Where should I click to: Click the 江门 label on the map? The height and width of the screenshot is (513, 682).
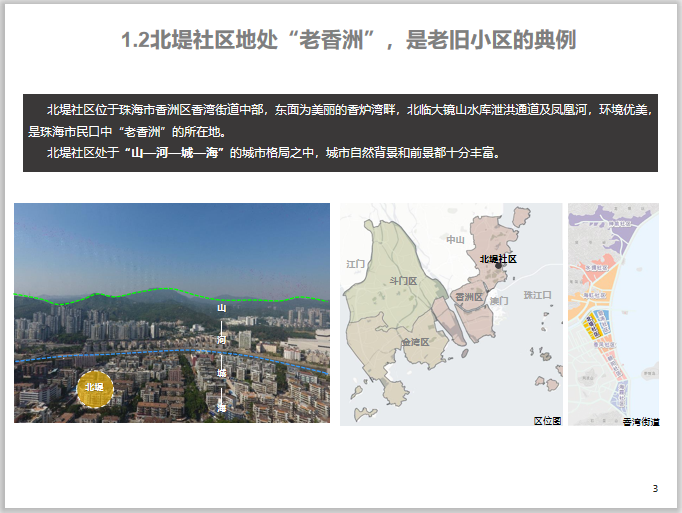point(357,264)
